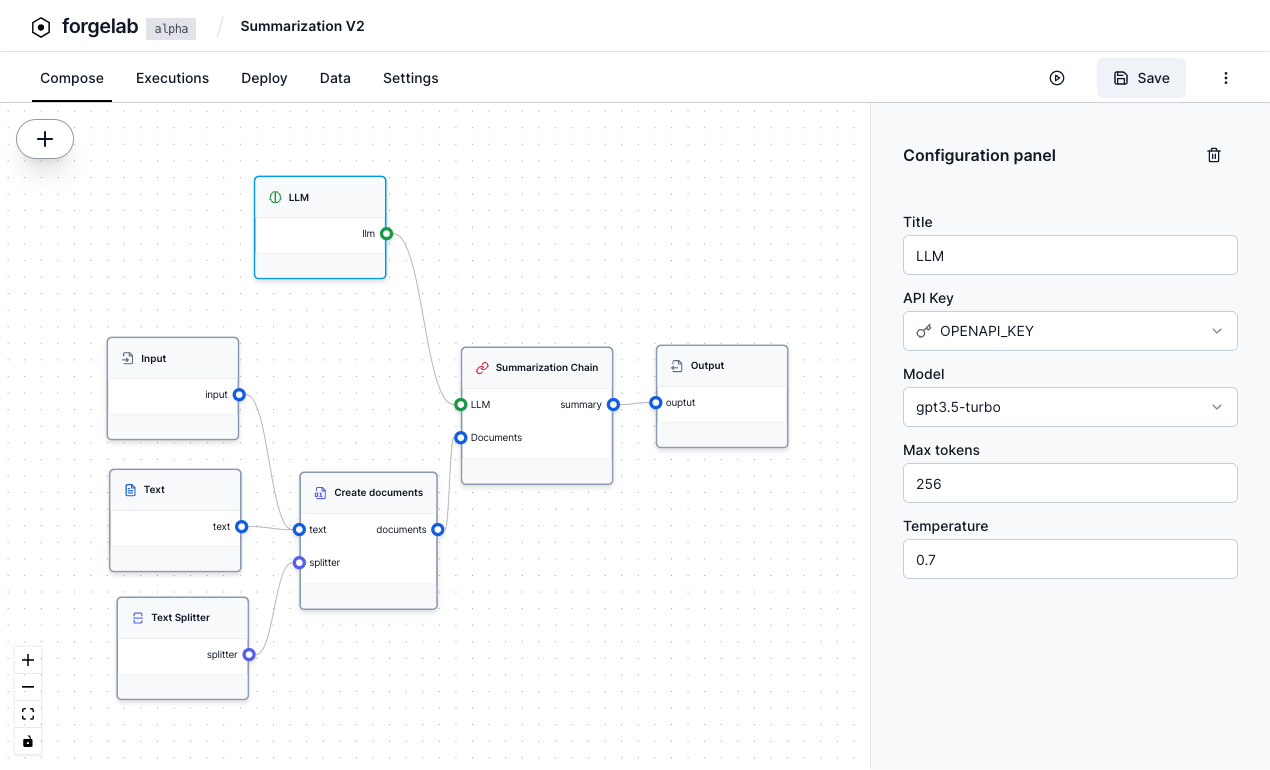Click the forgelab hexagon logo
1270x770 pixels.
pos(40,27)
